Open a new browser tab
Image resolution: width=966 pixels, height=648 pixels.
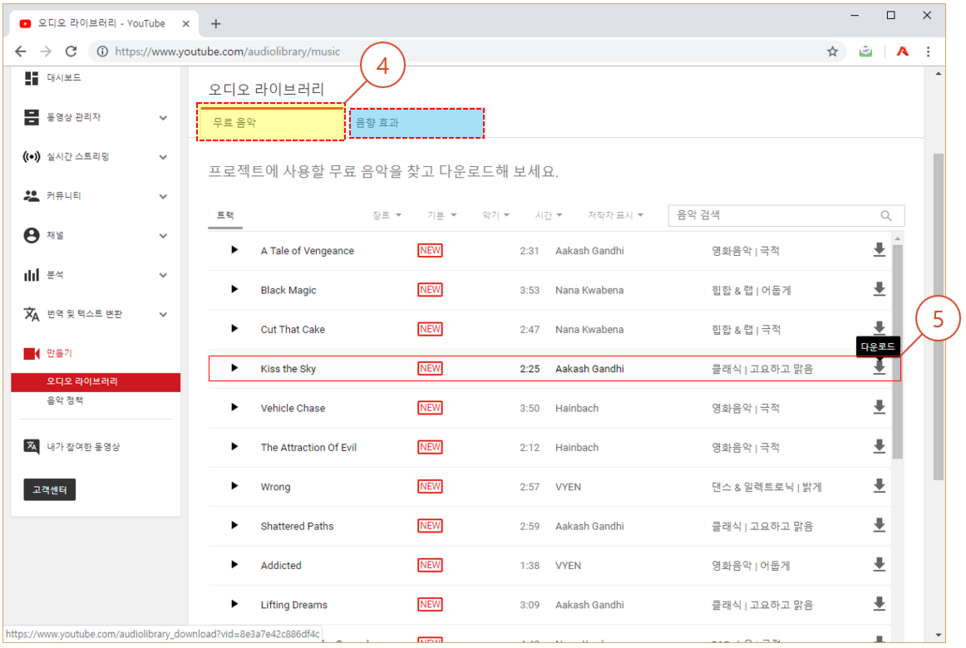pos(216,24)
